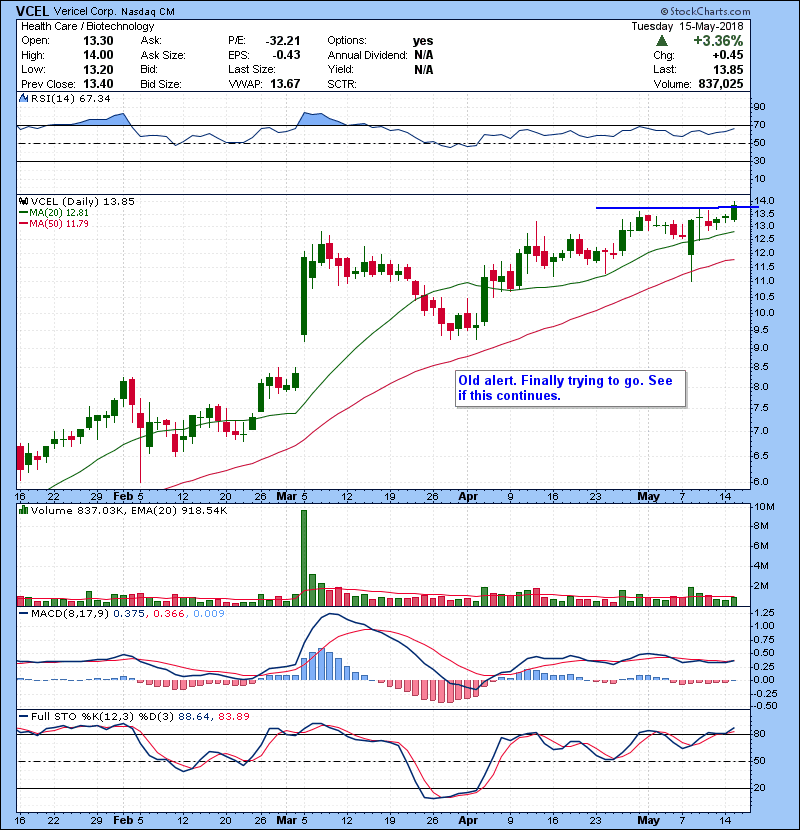This screenshot has width=800, height=830.
Task: Click the tall March 5 volume spike bar
Action: coord(304,558)
